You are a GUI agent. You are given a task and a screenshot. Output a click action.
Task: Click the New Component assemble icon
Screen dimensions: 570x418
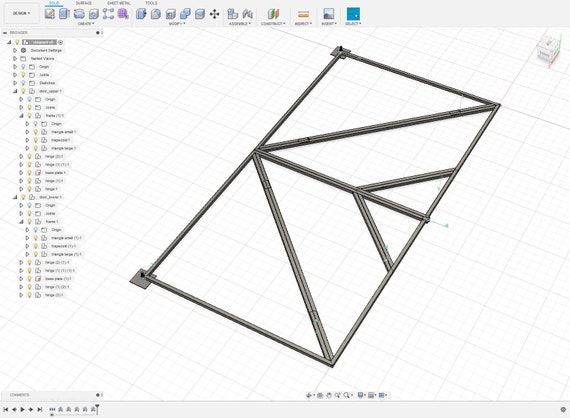tap(233, 14)
